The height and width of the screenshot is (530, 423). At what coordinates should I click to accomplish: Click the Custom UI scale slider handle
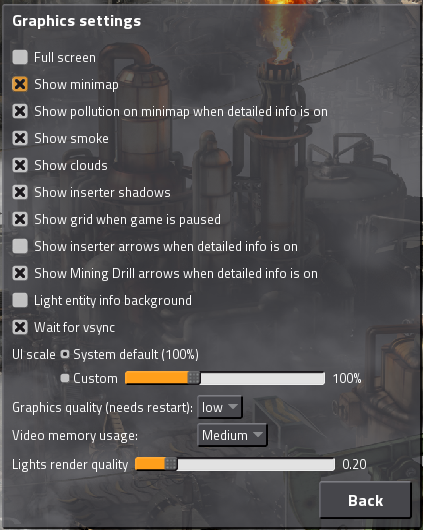pyautogui.click(x=194, y=378)
